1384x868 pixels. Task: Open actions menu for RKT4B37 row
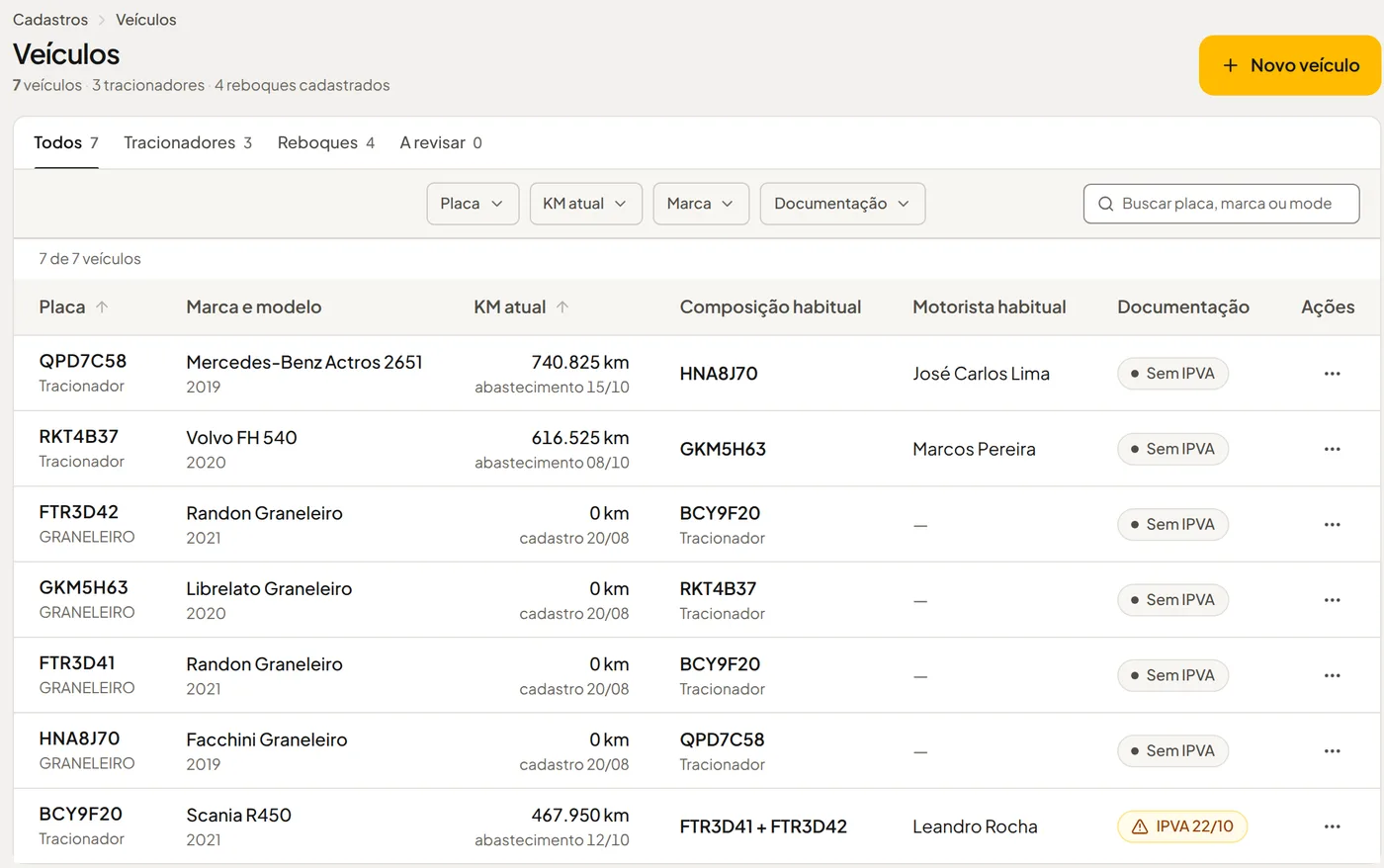(1332, 449)
